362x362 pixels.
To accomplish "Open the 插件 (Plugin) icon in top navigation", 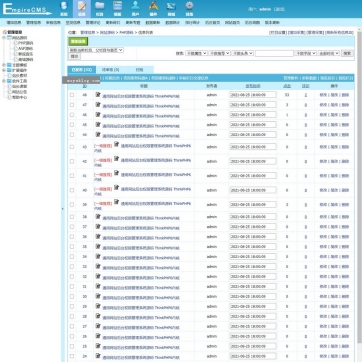I will pos(153,9).
